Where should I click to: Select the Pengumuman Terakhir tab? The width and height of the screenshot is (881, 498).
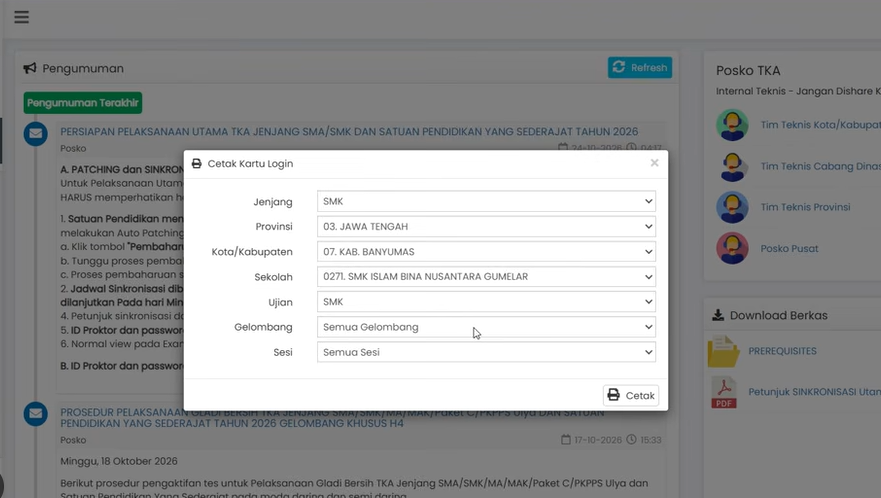(83, 103)
